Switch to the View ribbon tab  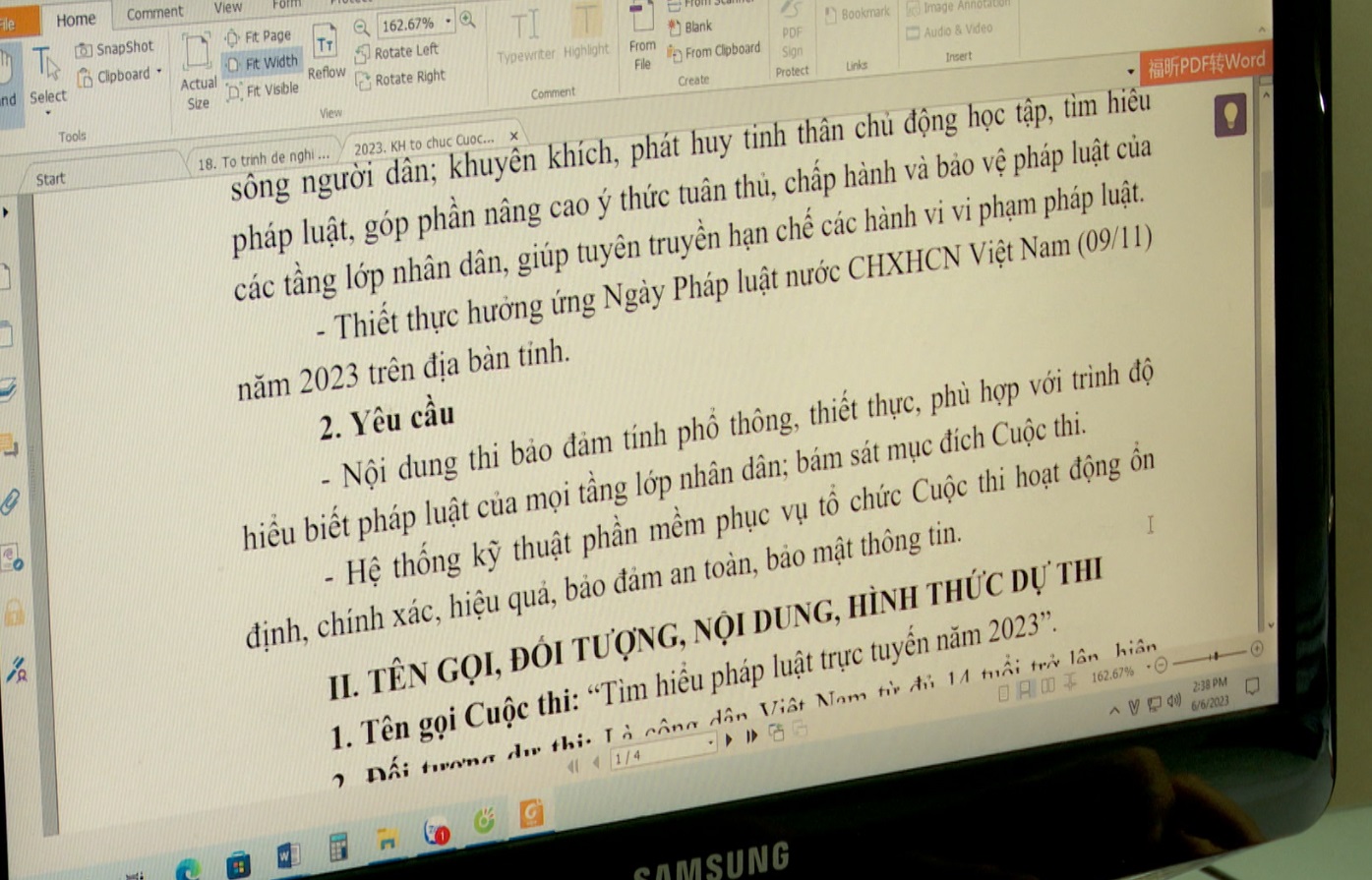pyautogui.click(x=227, y=8)
